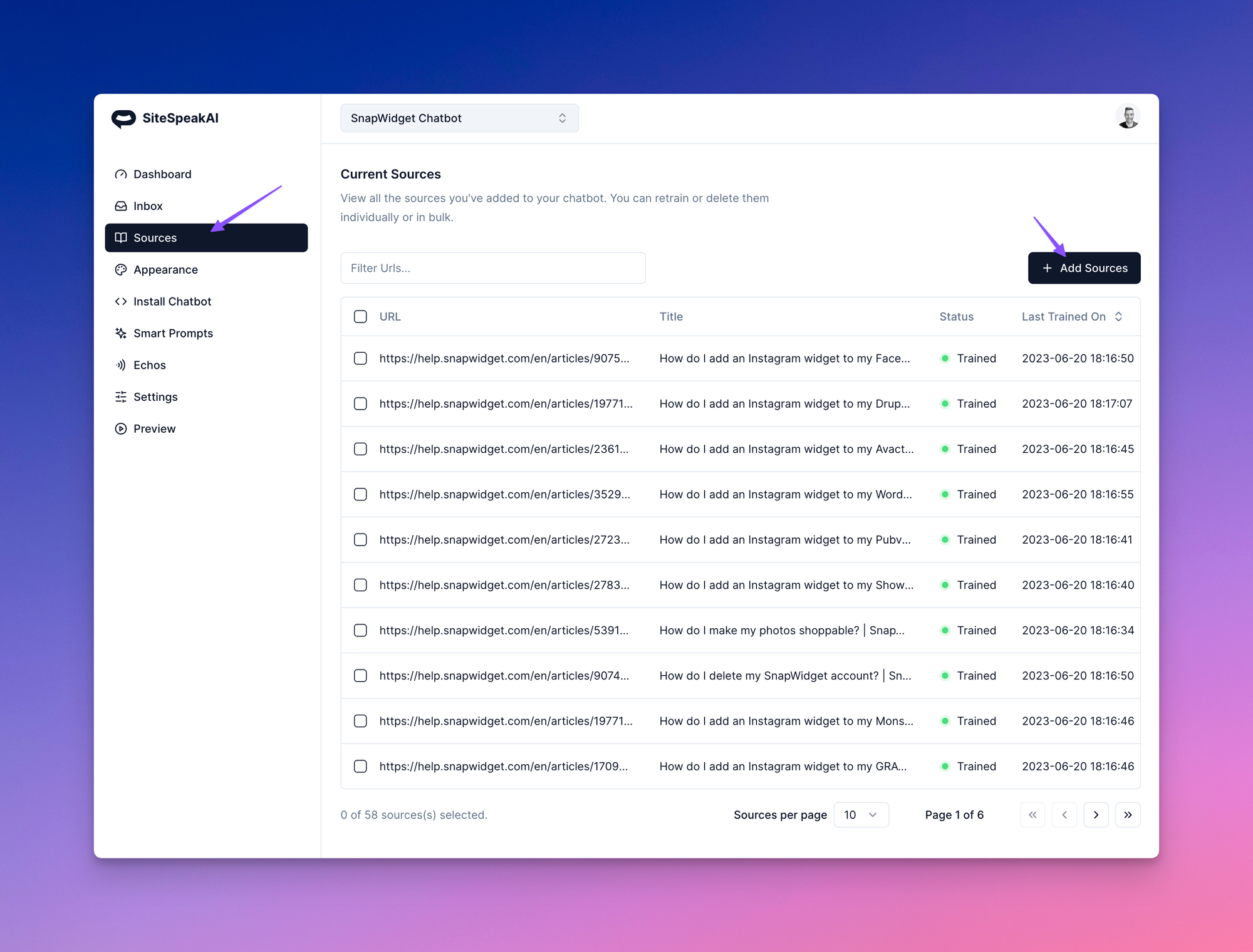1253x952 pixels.
Task: Click the Inbox tray icon
Action: point(121,206)
